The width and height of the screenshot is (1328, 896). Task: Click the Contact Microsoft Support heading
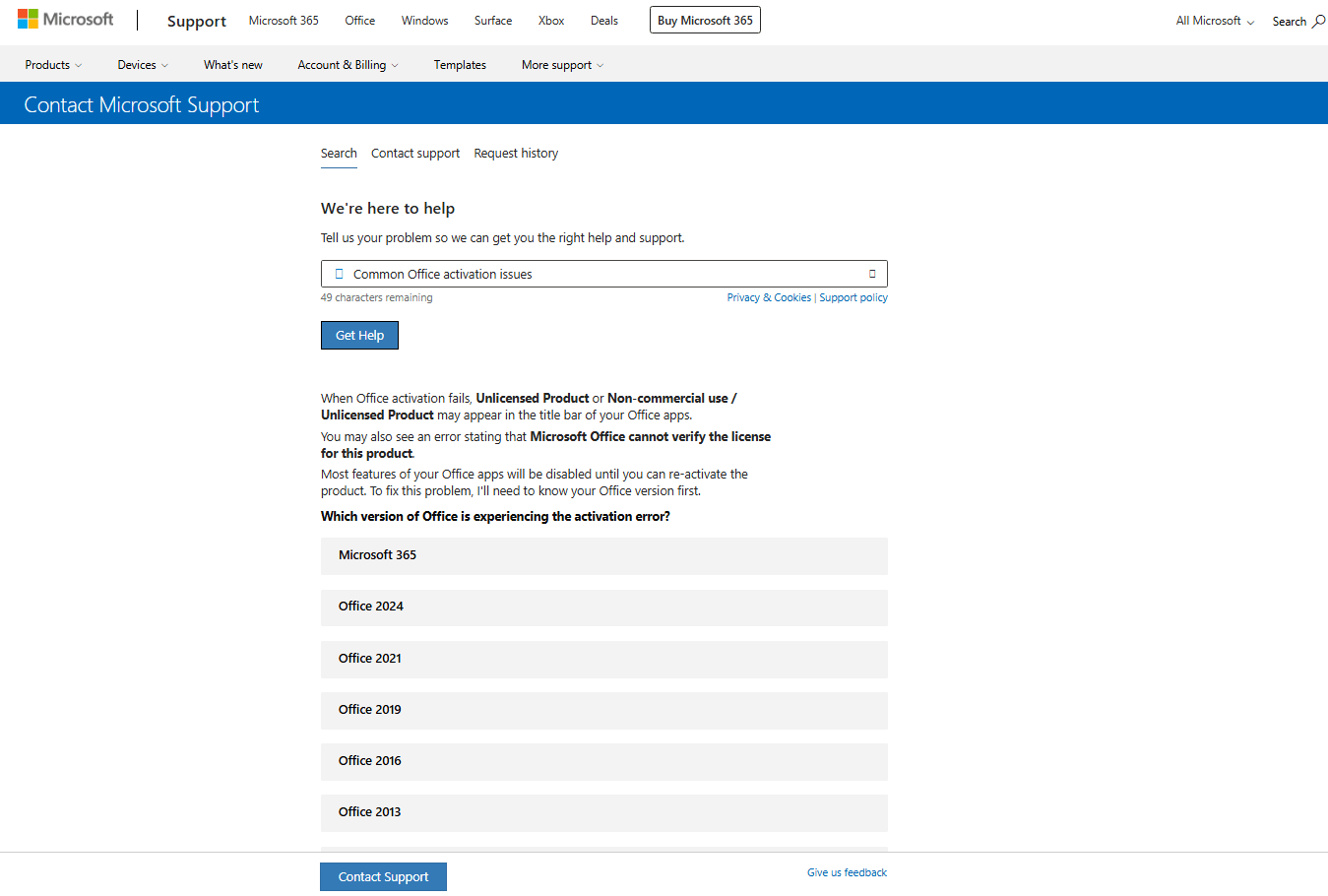(142, 104)
